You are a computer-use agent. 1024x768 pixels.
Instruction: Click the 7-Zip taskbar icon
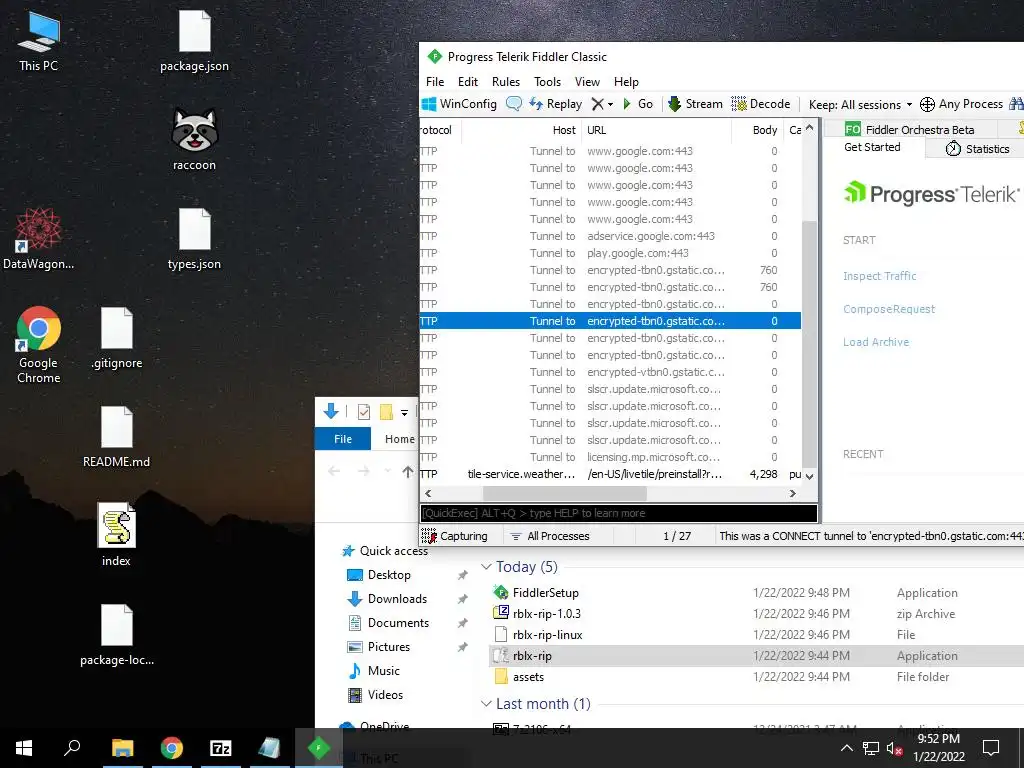click(x=221, y=748)
